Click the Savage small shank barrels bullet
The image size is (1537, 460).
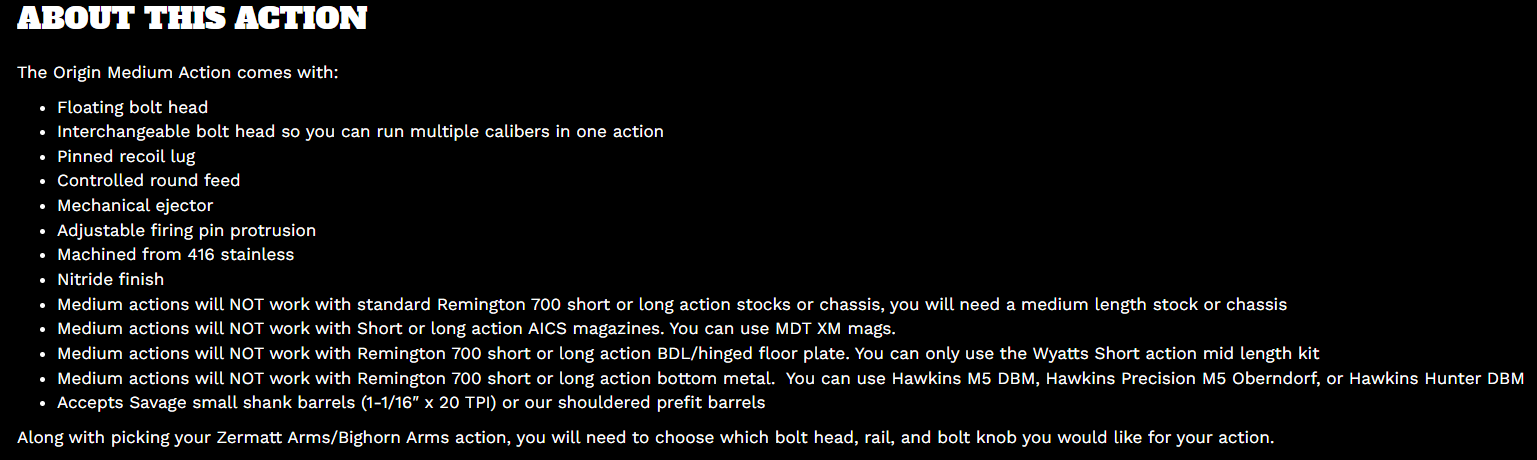(x=411, y=403)
